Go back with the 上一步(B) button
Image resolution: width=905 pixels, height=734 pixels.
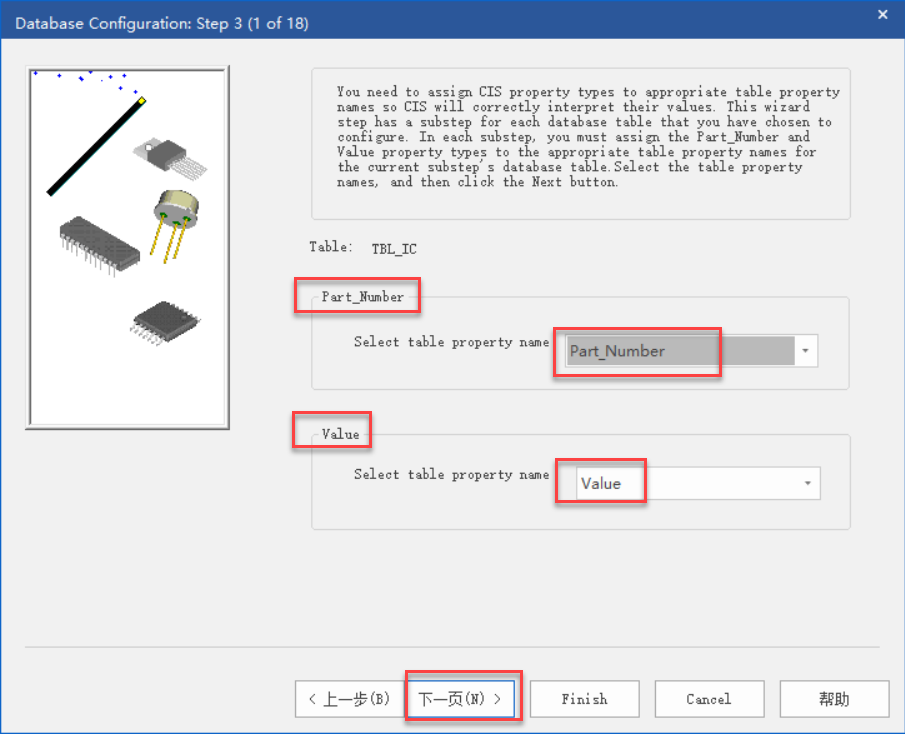click(349, 699)
